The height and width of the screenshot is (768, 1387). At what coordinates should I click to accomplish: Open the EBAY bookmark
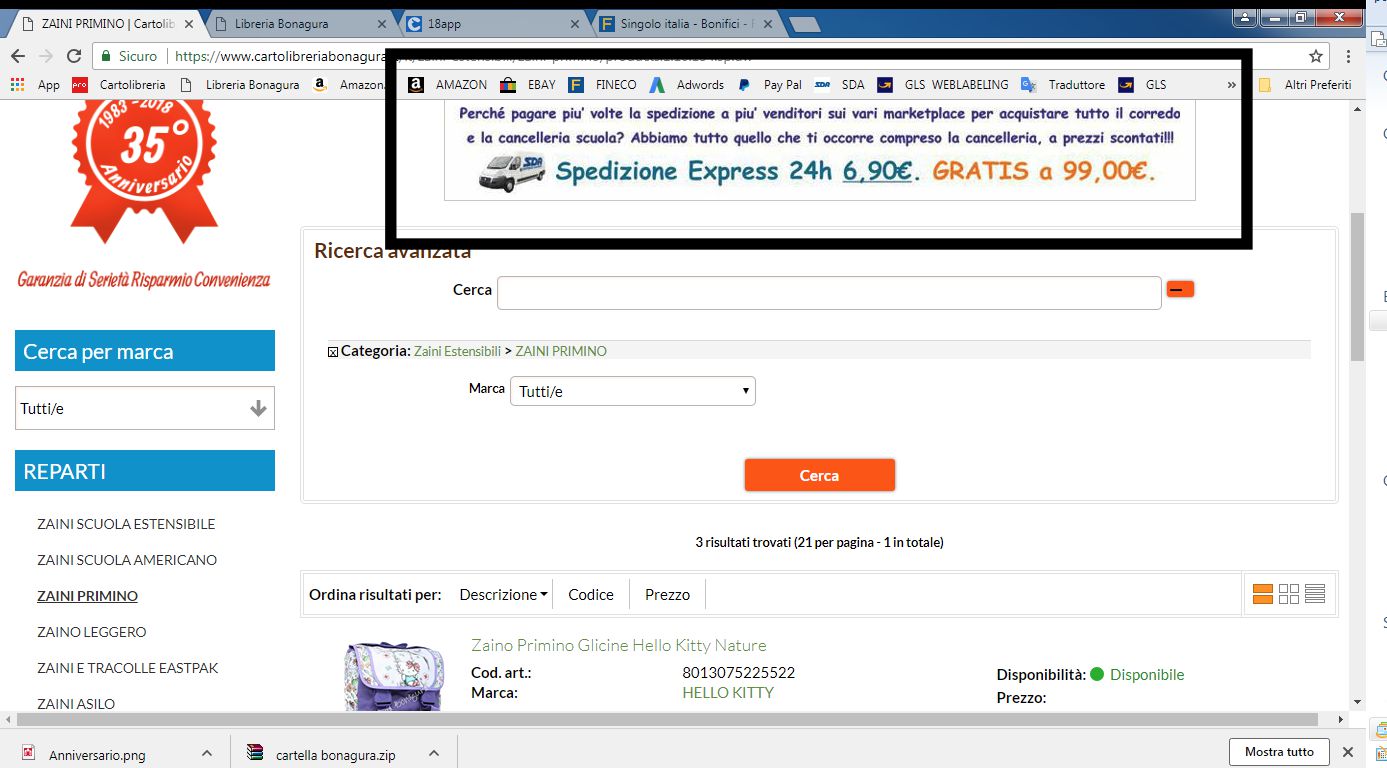point(528,85)
